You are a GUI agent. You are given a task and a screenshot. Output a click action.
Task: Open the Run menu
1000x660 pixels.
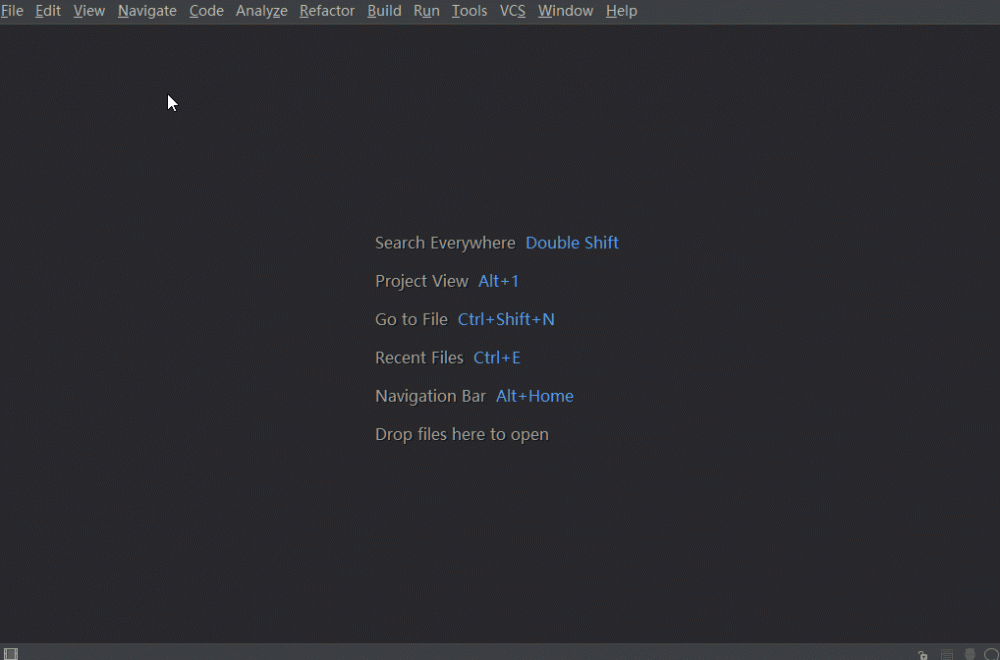click(x=426, y=11)
